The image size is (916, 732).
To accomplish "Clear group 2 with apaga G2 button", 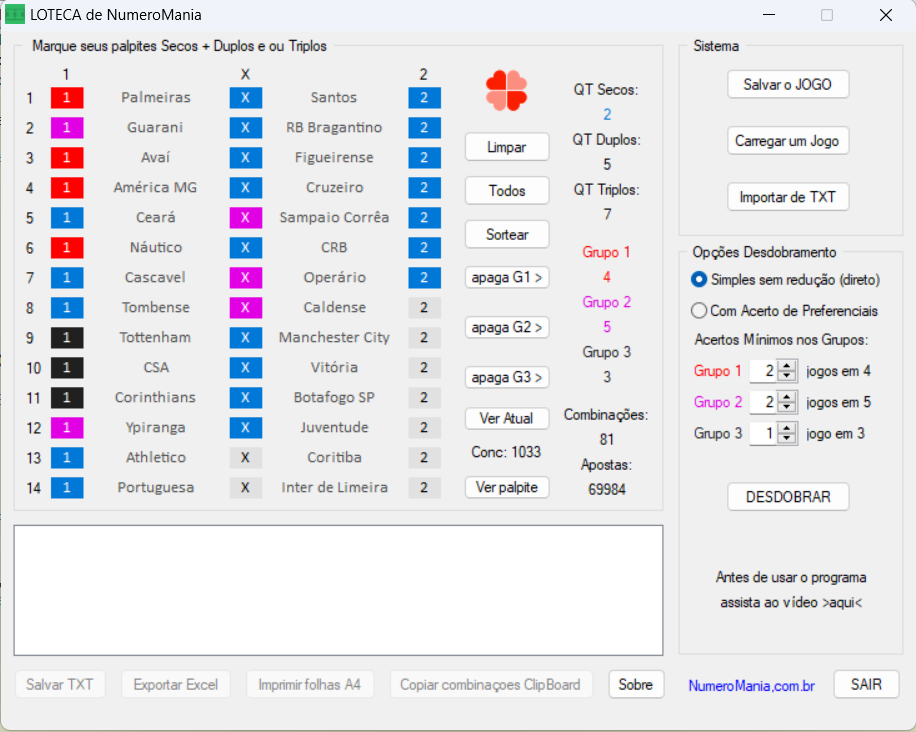I will (x=507, y=328).
